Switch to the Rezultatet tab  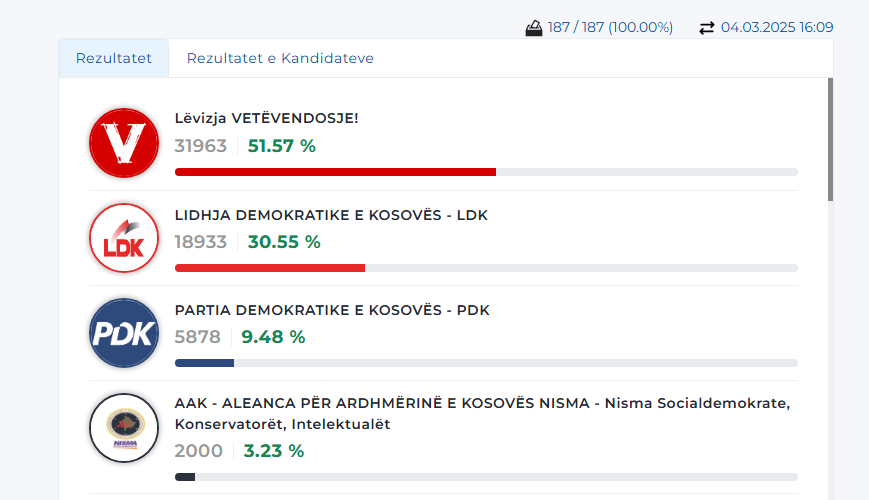click(114, 58)
